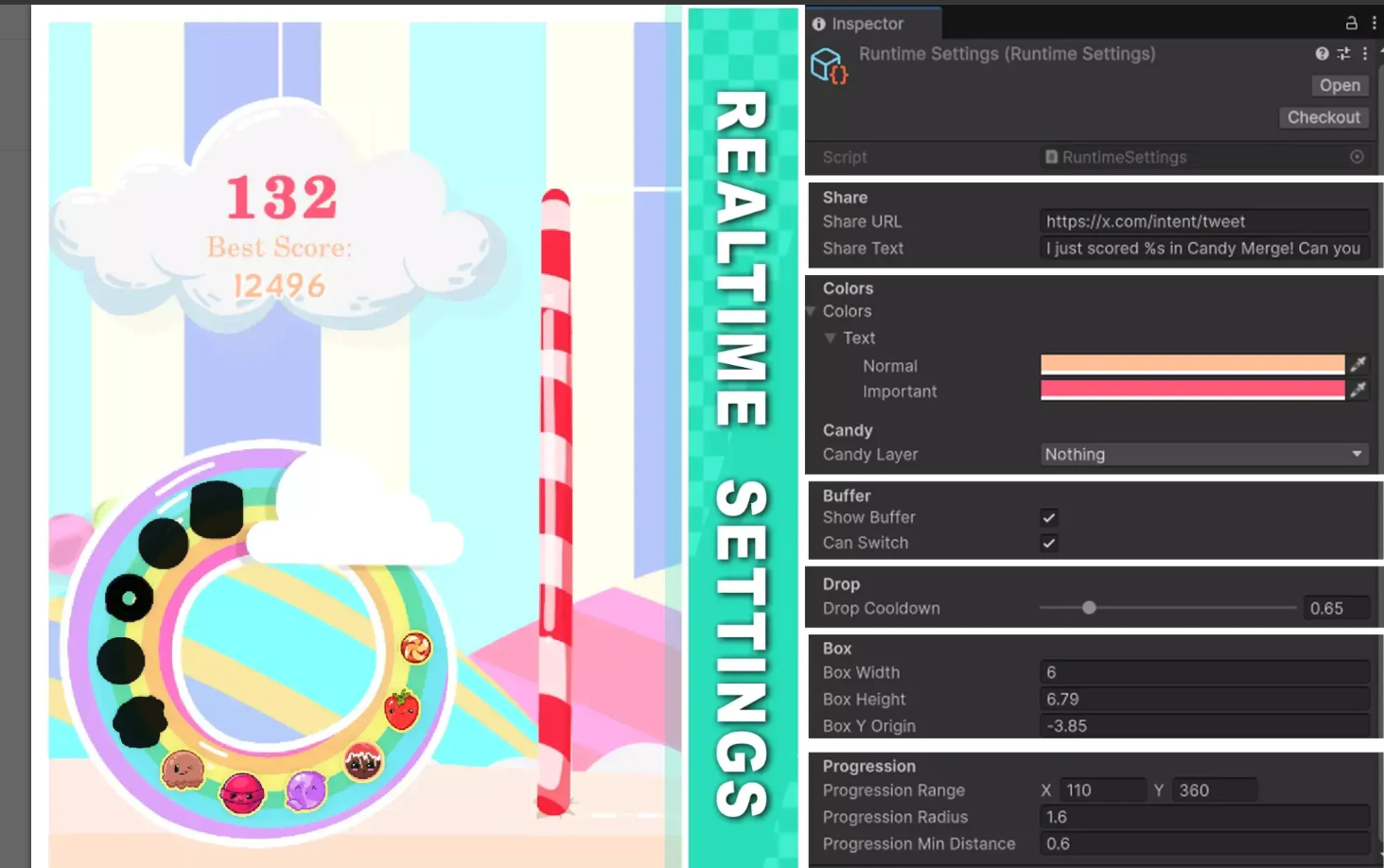
Task: Click the Checkout button
Action: pyautogui.click(x=1323, y=117)
